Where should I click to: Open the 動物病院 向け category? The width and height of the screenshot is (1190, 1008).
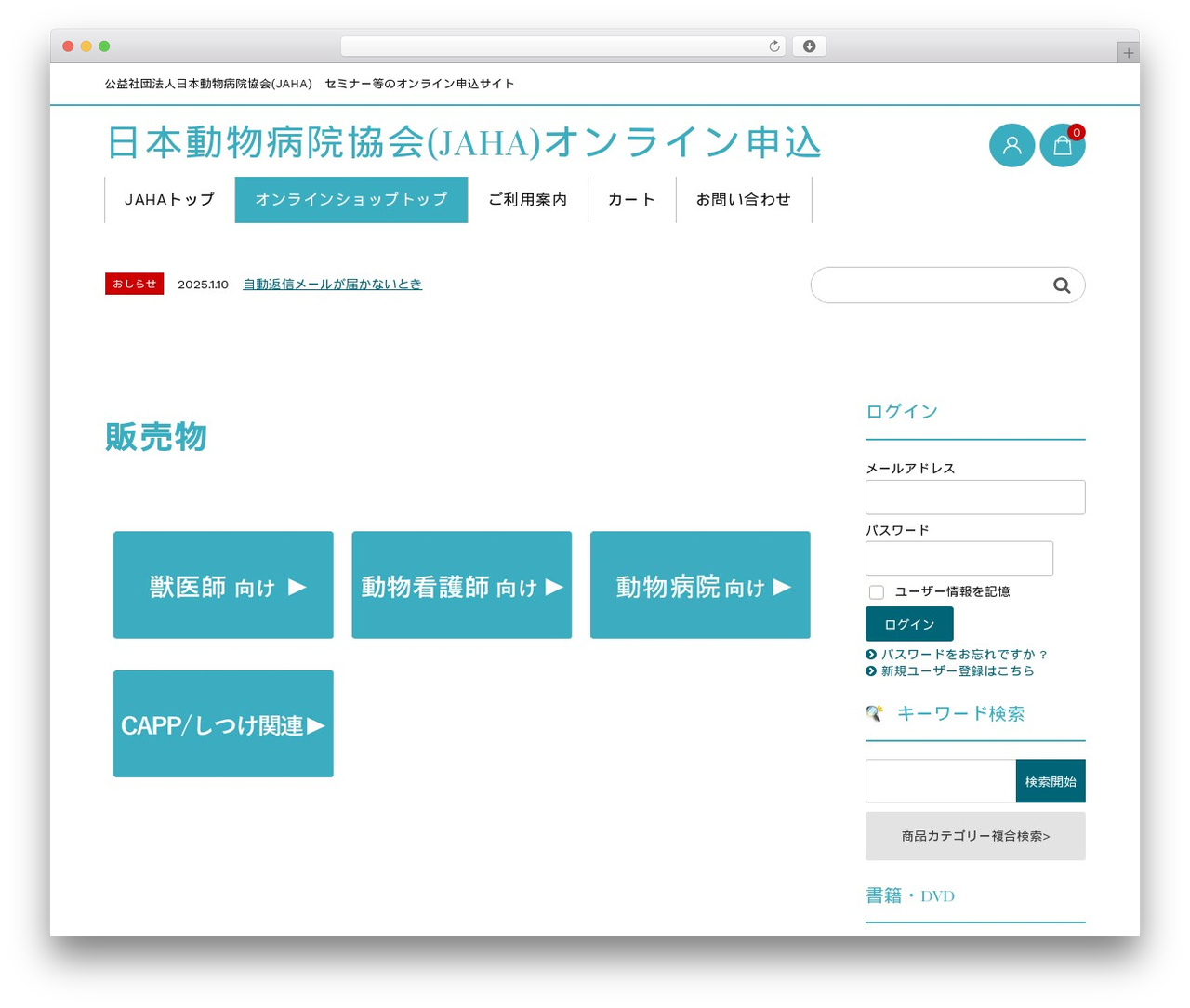pyautogui.click(x=700, y=585)
